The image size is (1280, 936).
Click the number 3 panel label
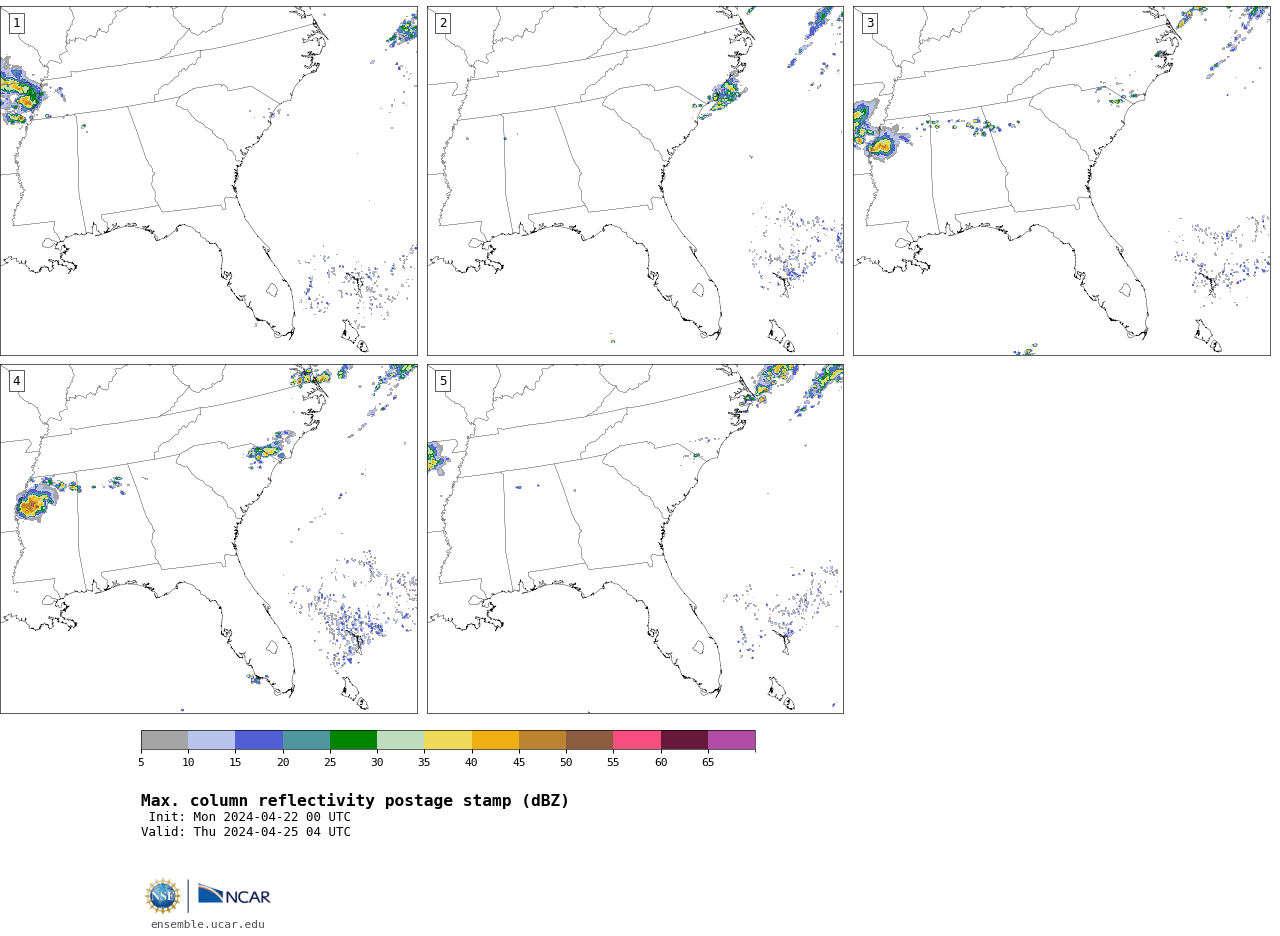click(869, 23)
